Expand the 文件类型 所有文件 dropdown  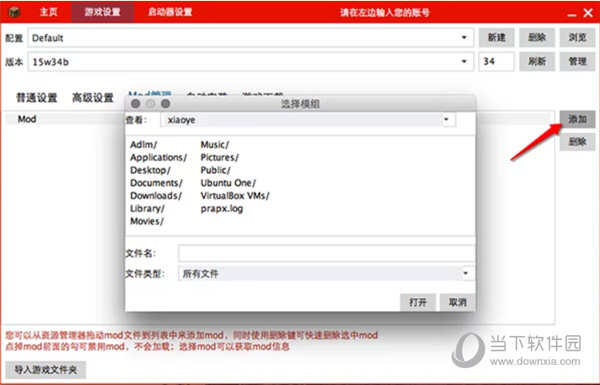click(x=326, y=274)
